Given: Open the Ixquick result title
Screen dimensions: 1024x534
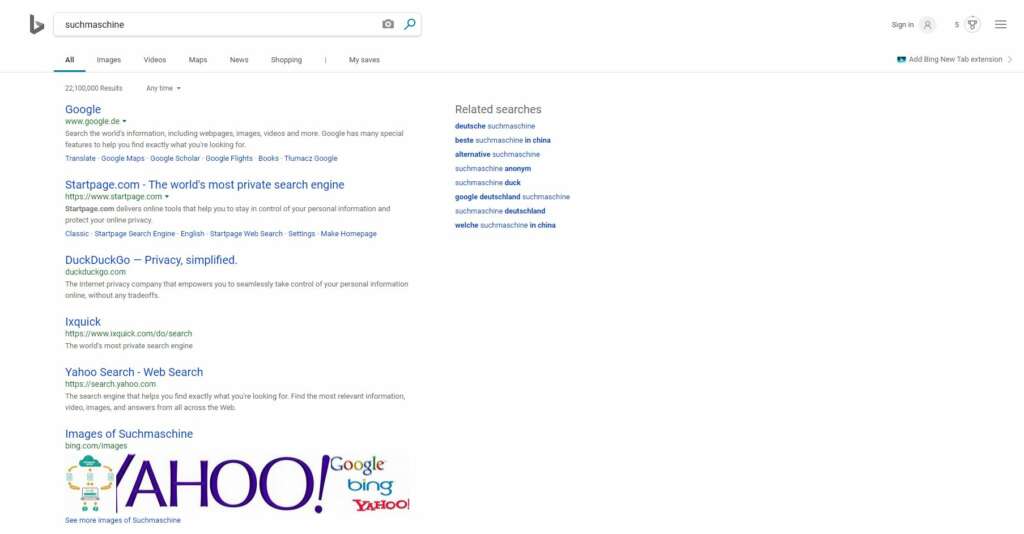Looking at the screenshot, I should 83,322.
